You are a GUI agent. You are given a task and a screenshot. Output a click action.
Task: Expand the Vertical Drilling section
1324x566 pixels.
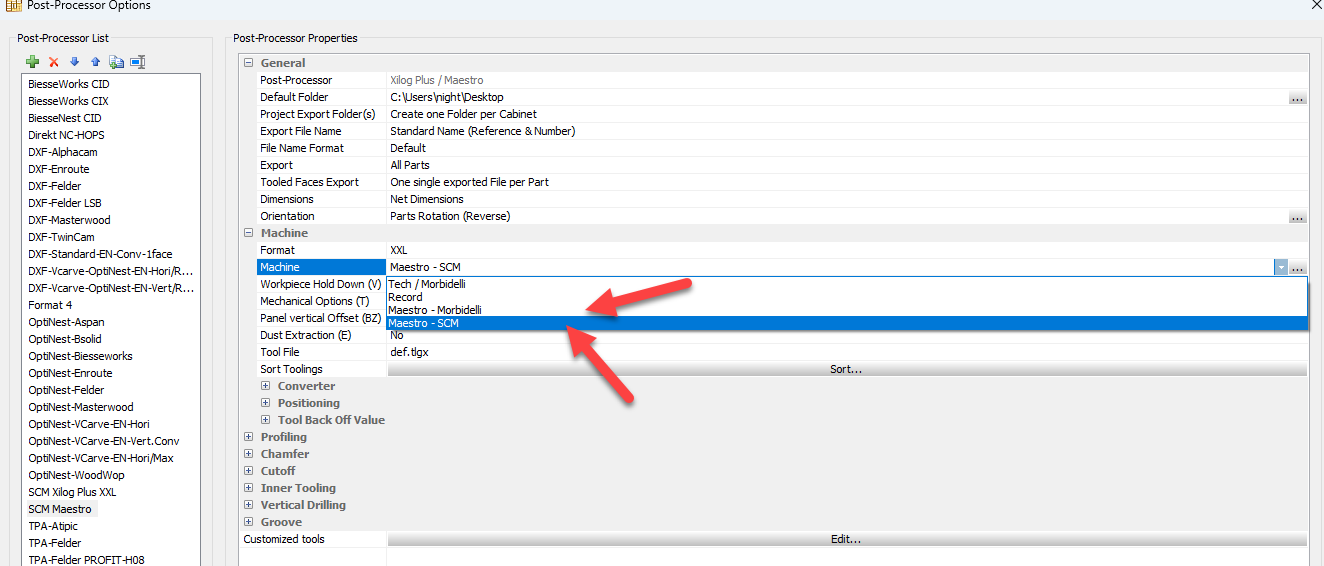pos(249,505)
